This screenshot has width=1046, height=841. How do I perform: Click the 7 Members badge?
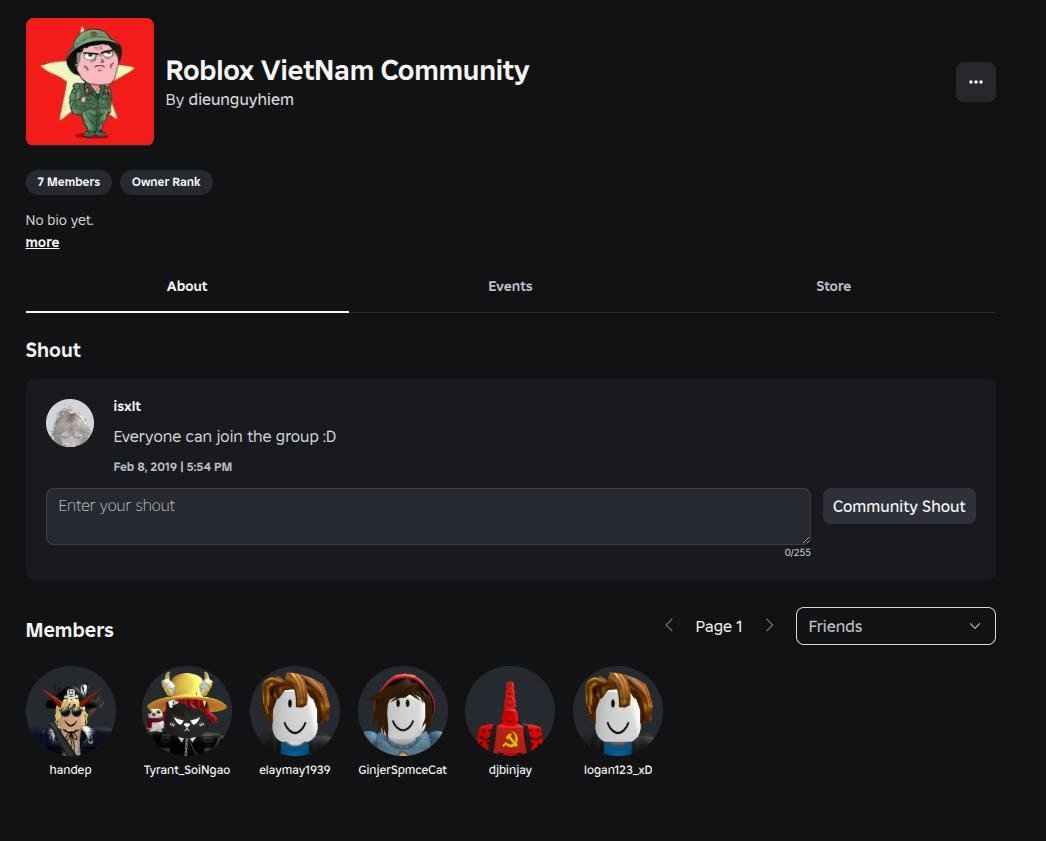[x=69, y=181]
